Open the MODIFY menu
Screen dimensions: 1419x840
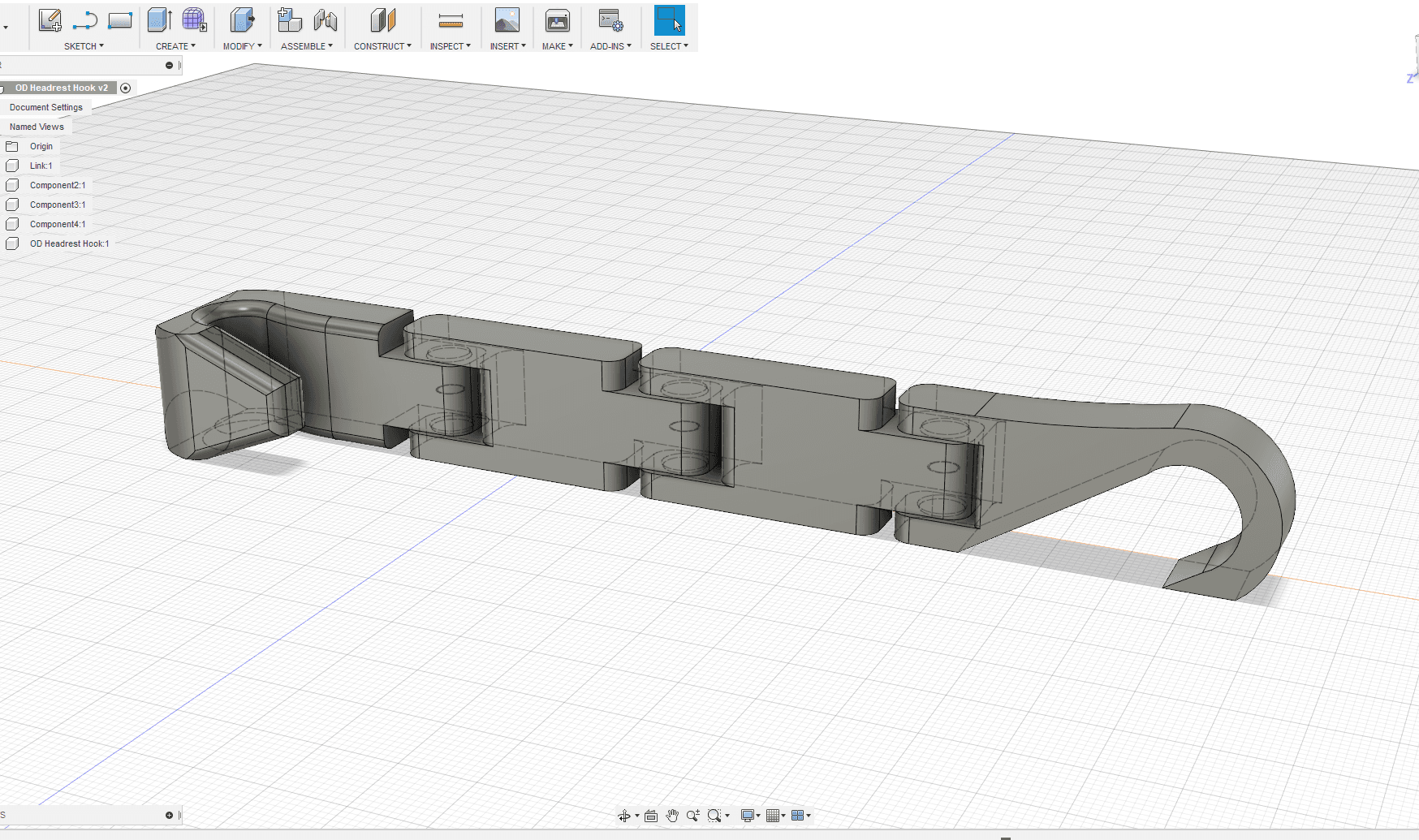click(x=242, y=46)
